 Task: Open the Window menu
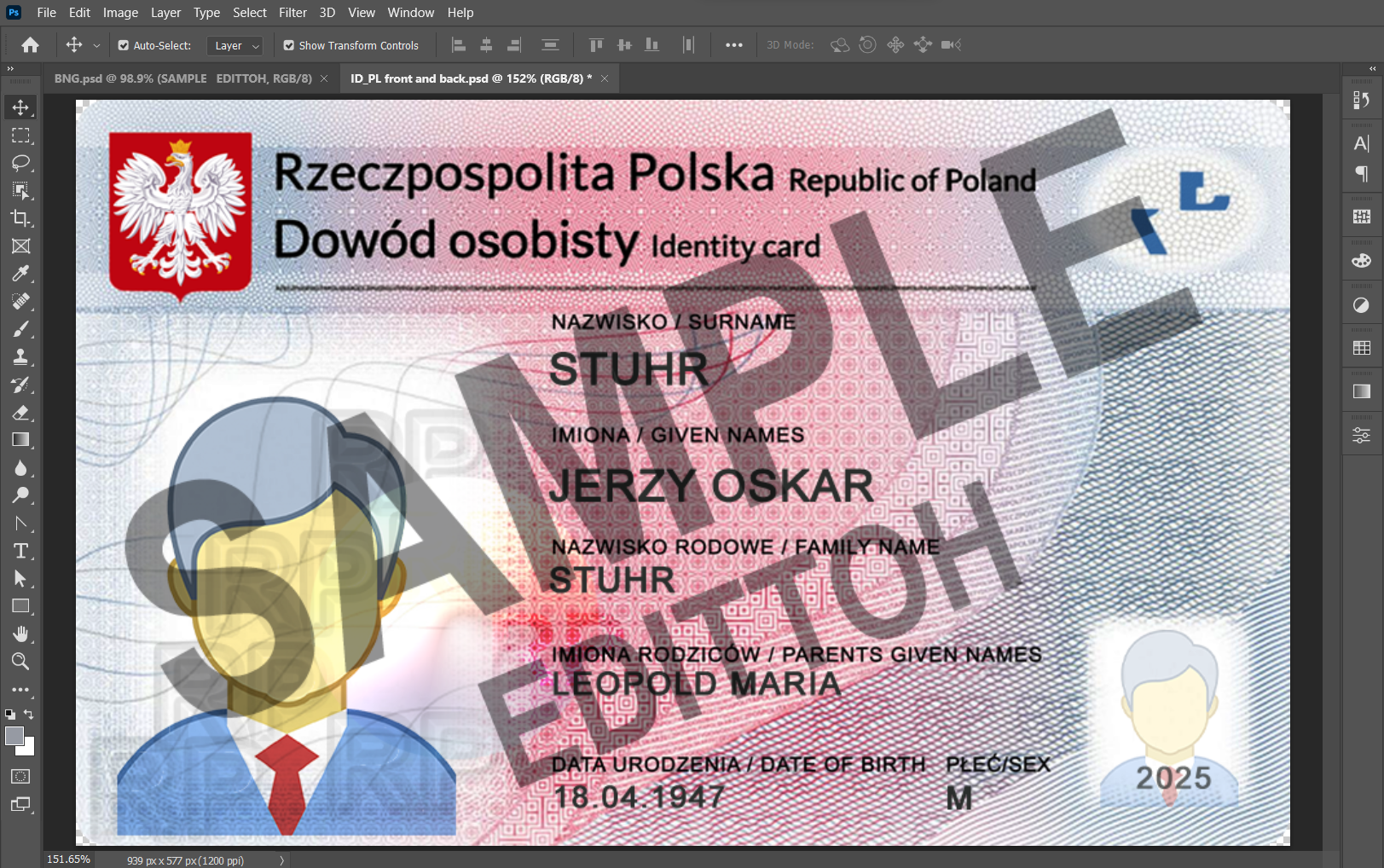(411, 13)
